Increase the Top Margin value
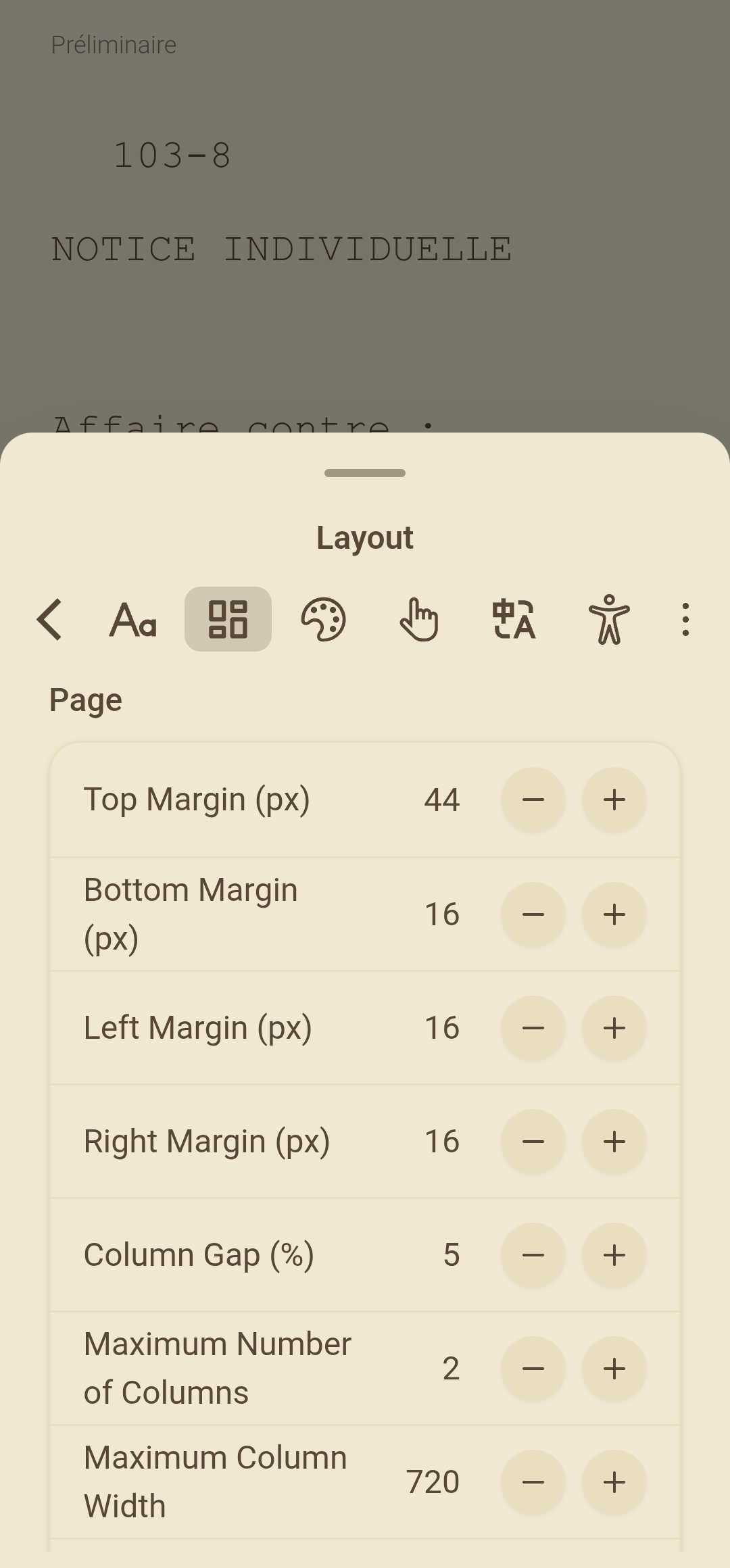 (x=614, y=800)
